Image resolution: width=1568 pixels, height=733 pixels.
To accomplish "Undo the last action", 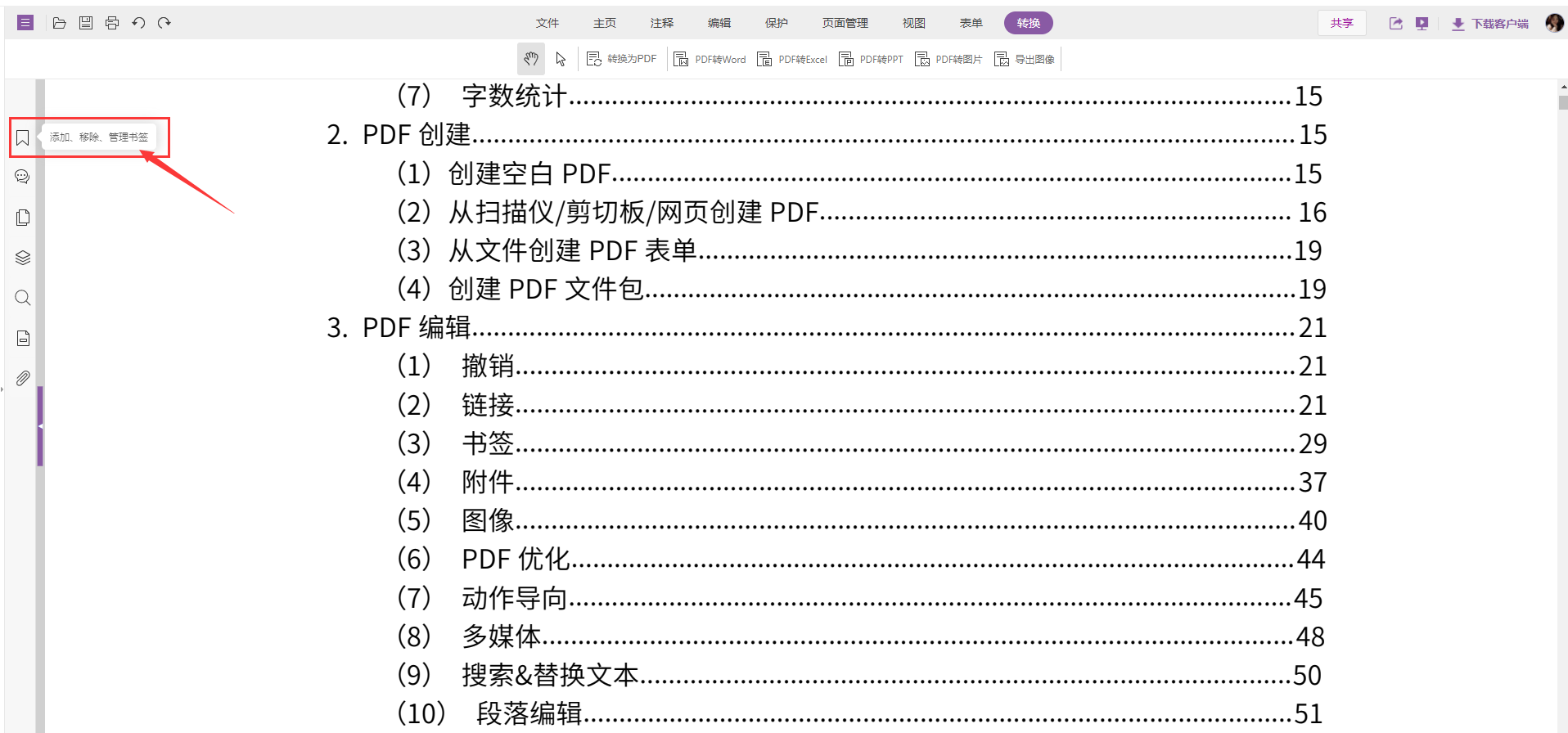I will pyautogui.click(x=138, y=23).
